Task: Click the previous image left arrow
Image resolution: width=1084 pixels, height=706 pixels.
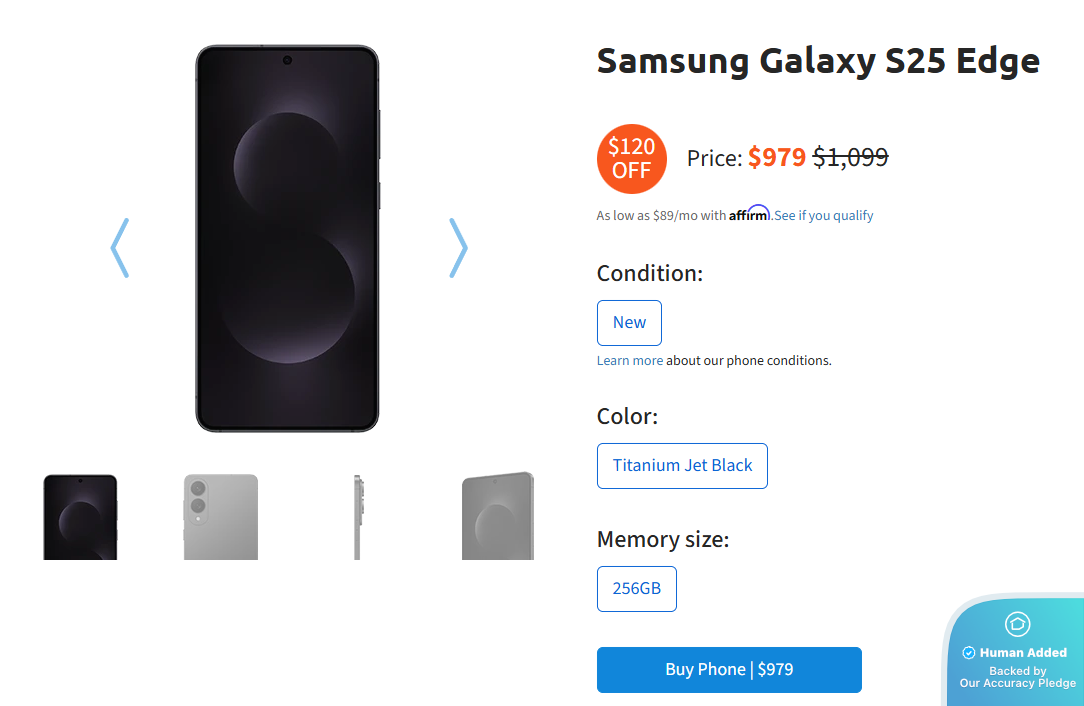Action: pyautogui.click(x=119, y=247)
